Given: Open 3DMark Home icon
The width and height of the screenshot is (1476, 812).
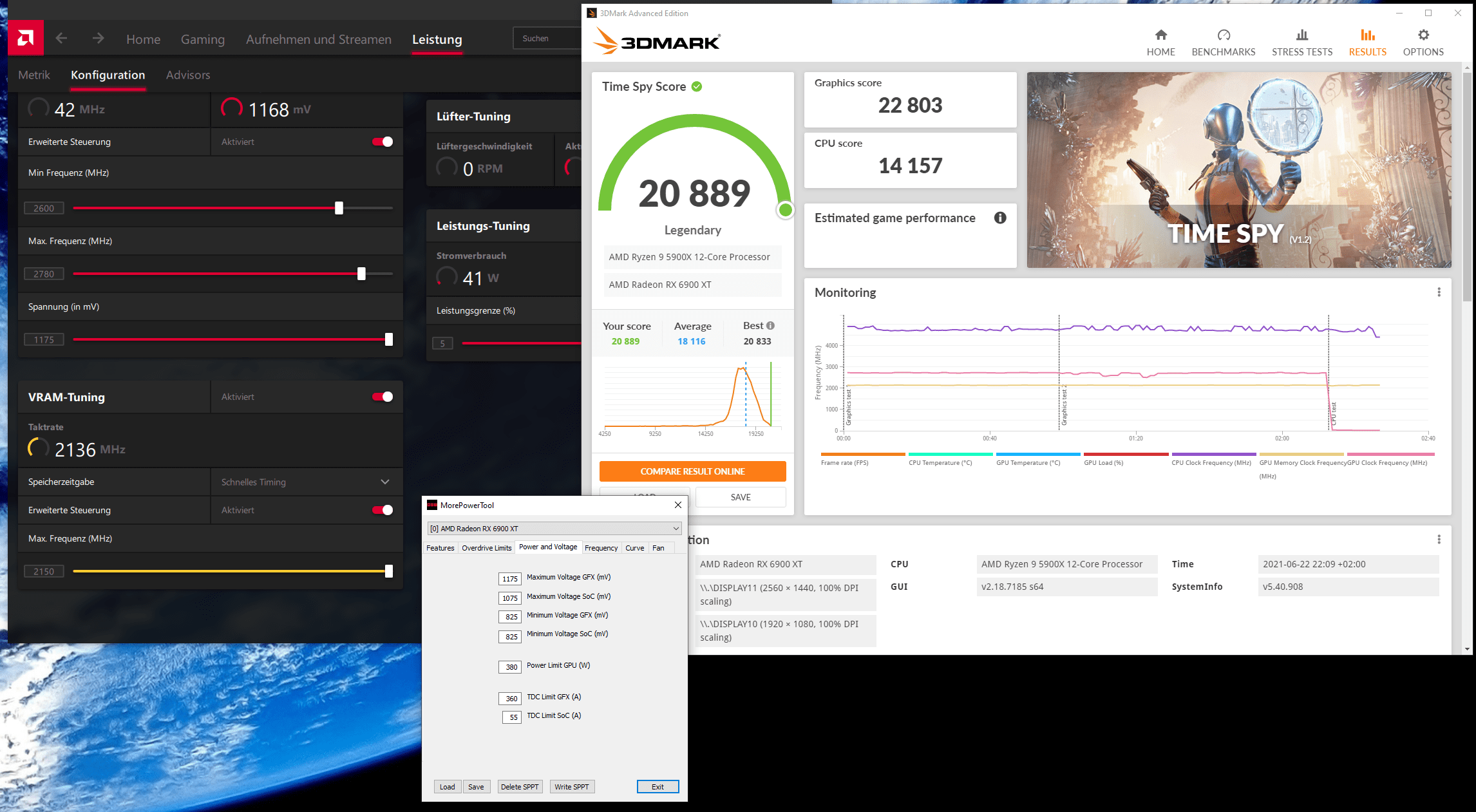Looking at the screenshot, I should (x=1160, y=35).
